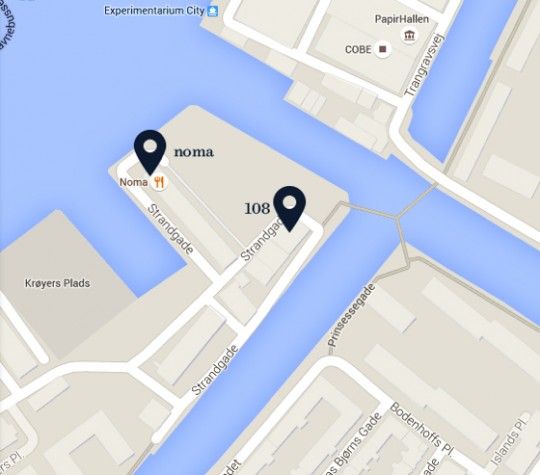This screenshot has height=475, width=540.
Task: Click the Experimentarium City ferry icon
Action: (212, 11)
